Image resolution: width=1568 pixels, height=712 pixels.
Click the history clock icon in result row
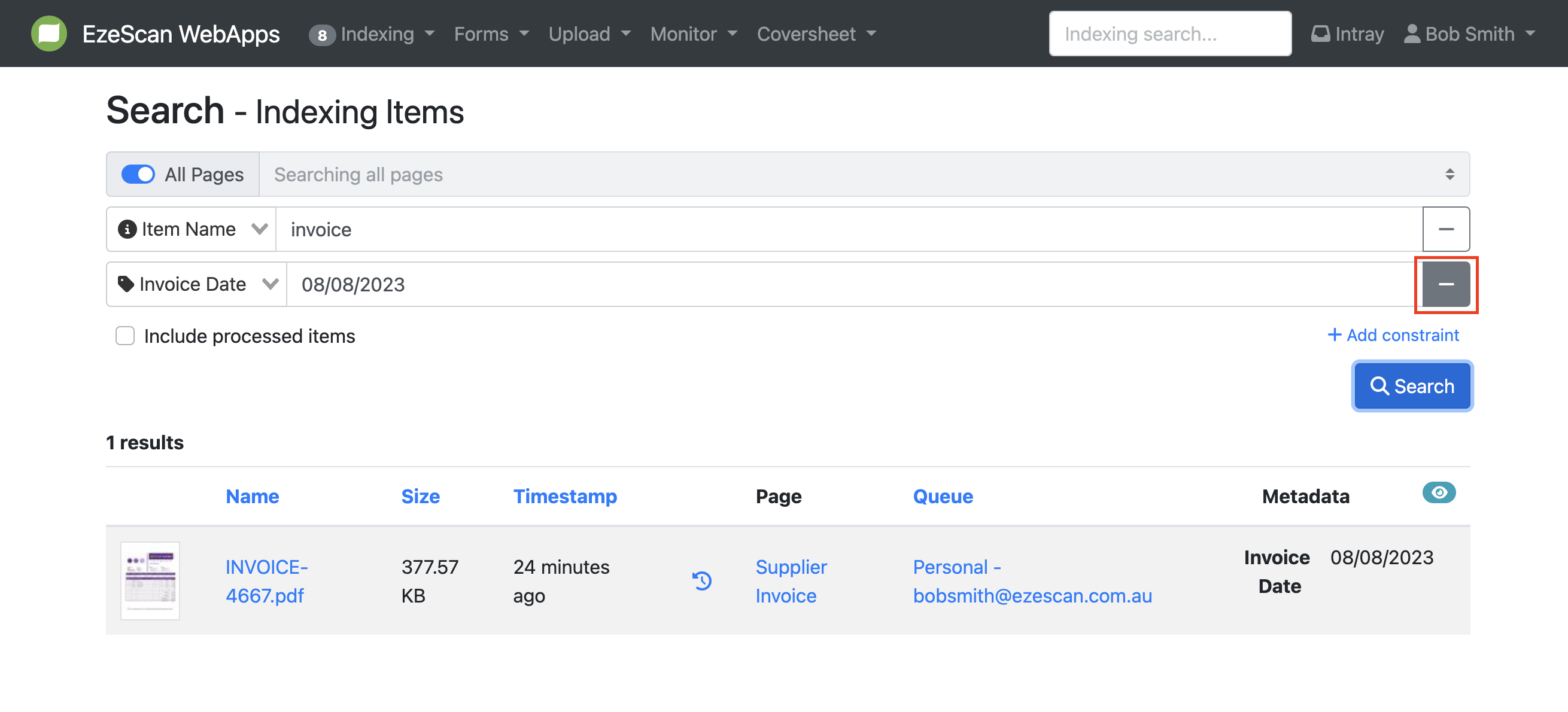coord(702,580)
